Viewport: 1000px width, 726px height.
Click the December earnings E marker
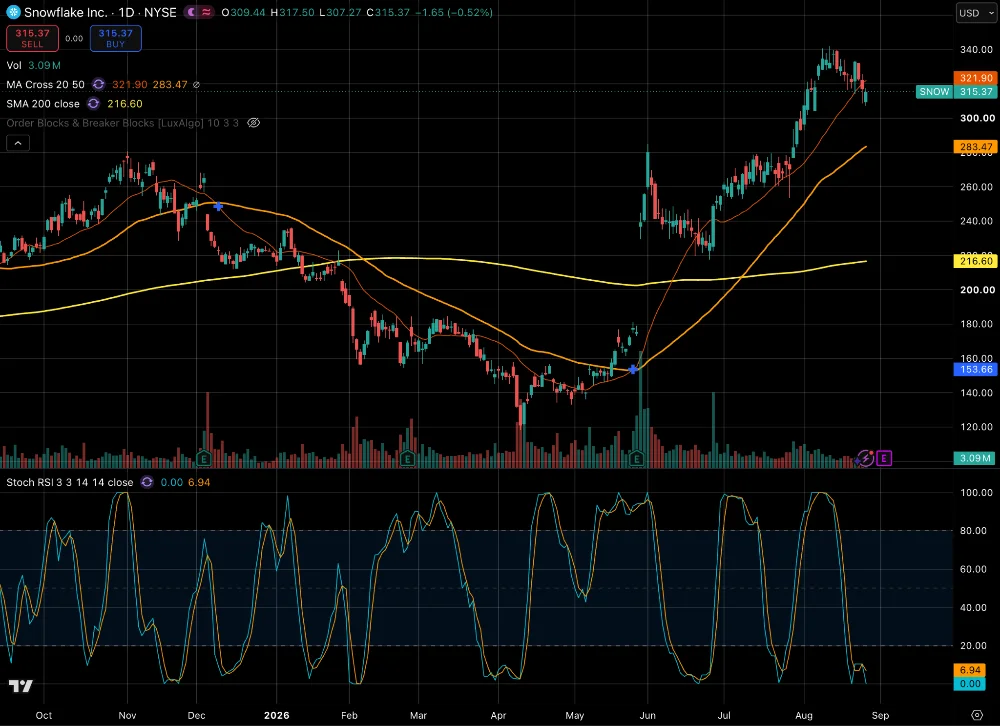click(x=203, y=458)
